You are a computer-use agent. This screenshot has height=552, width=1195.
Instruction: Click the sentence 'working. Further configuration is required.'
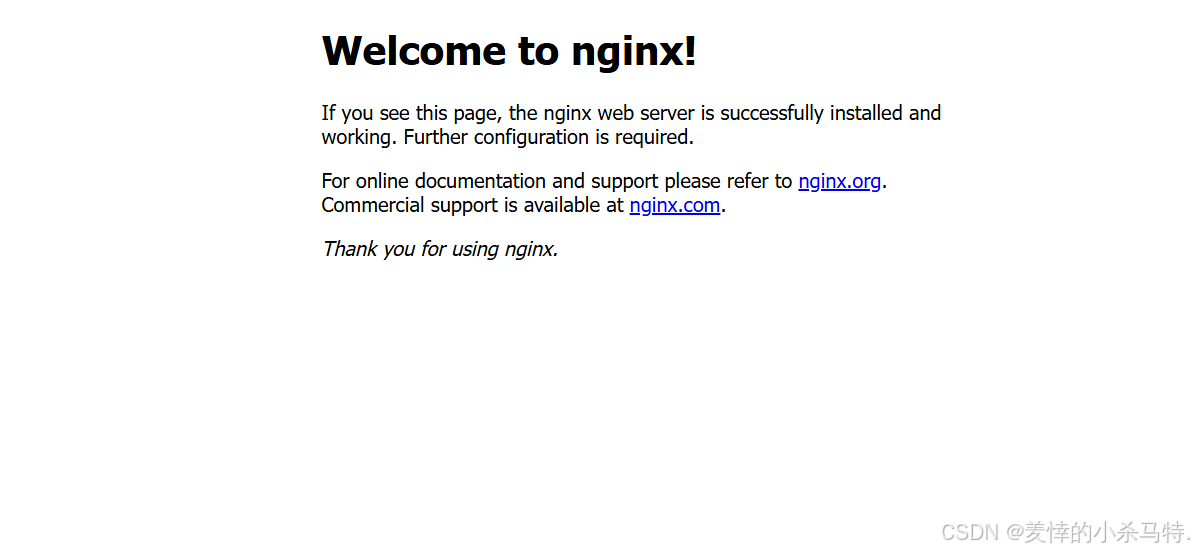(x=508, y=137)
